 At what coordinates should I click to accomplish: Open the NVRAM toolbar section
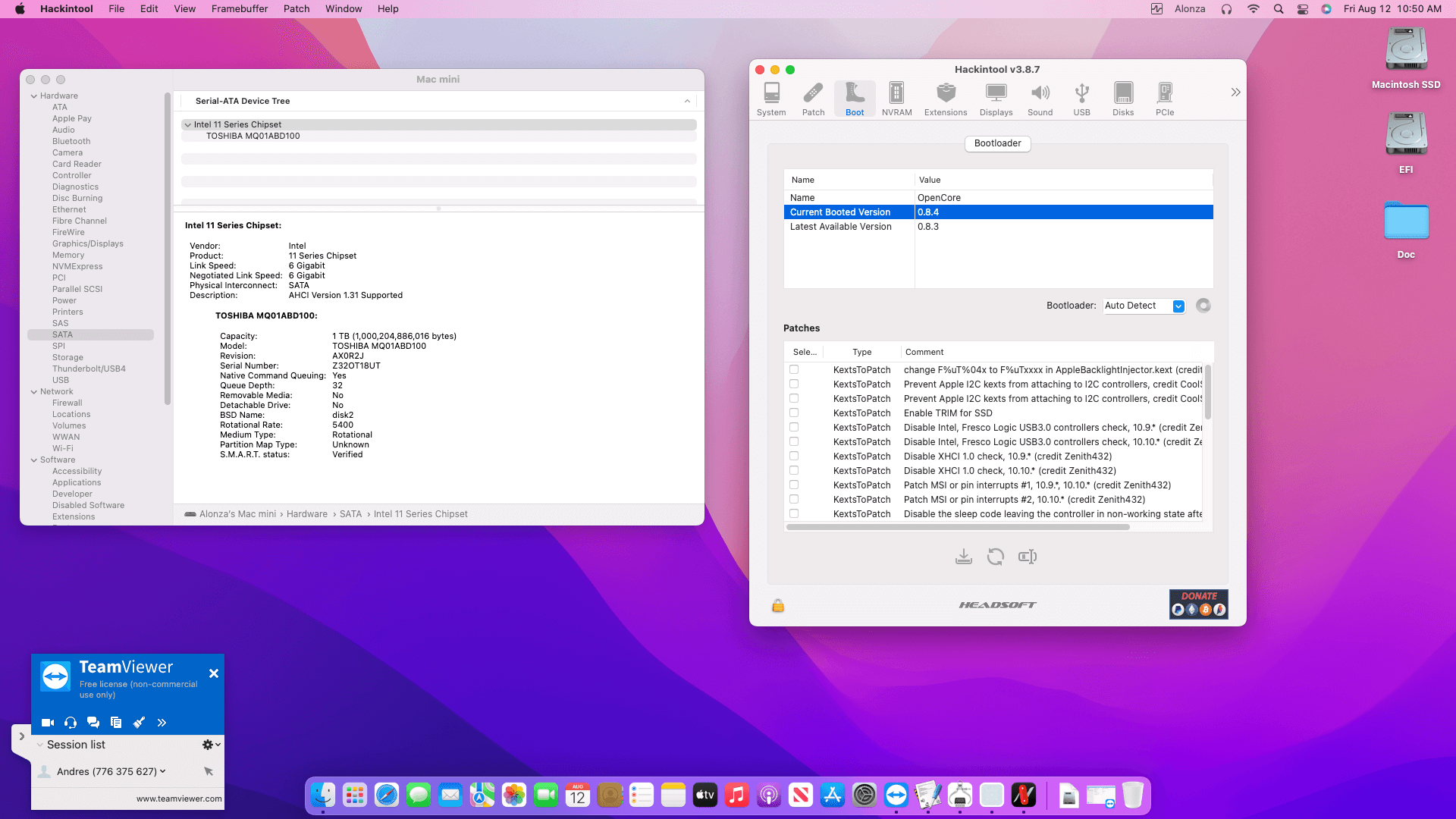tap(896, 99)
